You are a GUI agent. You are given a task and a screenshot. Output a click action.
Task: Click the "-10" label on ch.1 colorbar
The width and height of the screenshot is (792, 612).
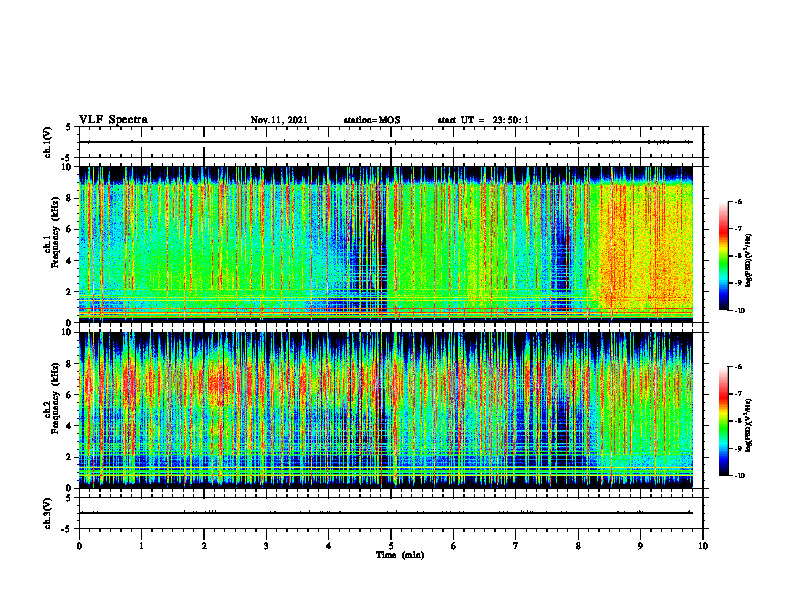tap(739, 311)
